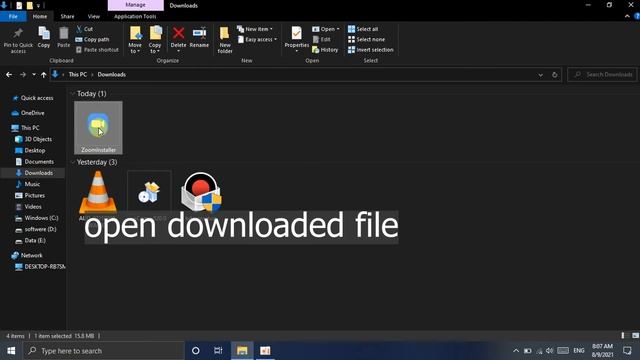Click Paste shortcut in ribbon
Image resolution: width=640 pixels, height=360 pixels.
(x=97, y=50)
